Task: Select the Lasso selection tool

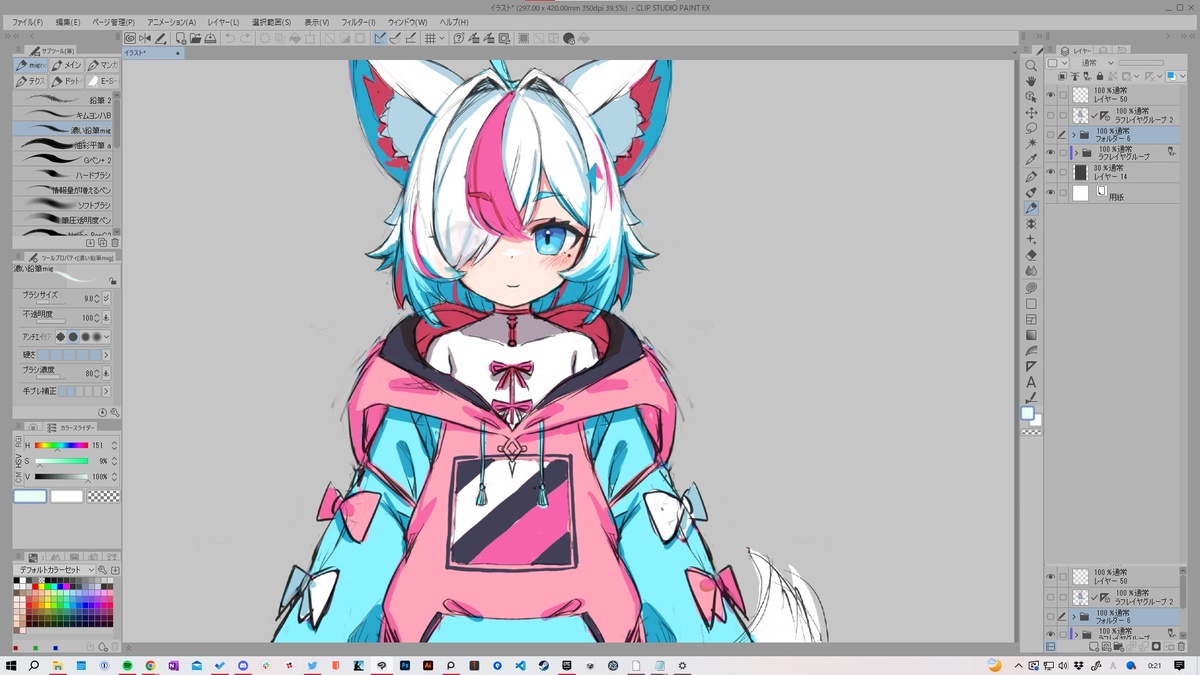Action: point(1031,128)
